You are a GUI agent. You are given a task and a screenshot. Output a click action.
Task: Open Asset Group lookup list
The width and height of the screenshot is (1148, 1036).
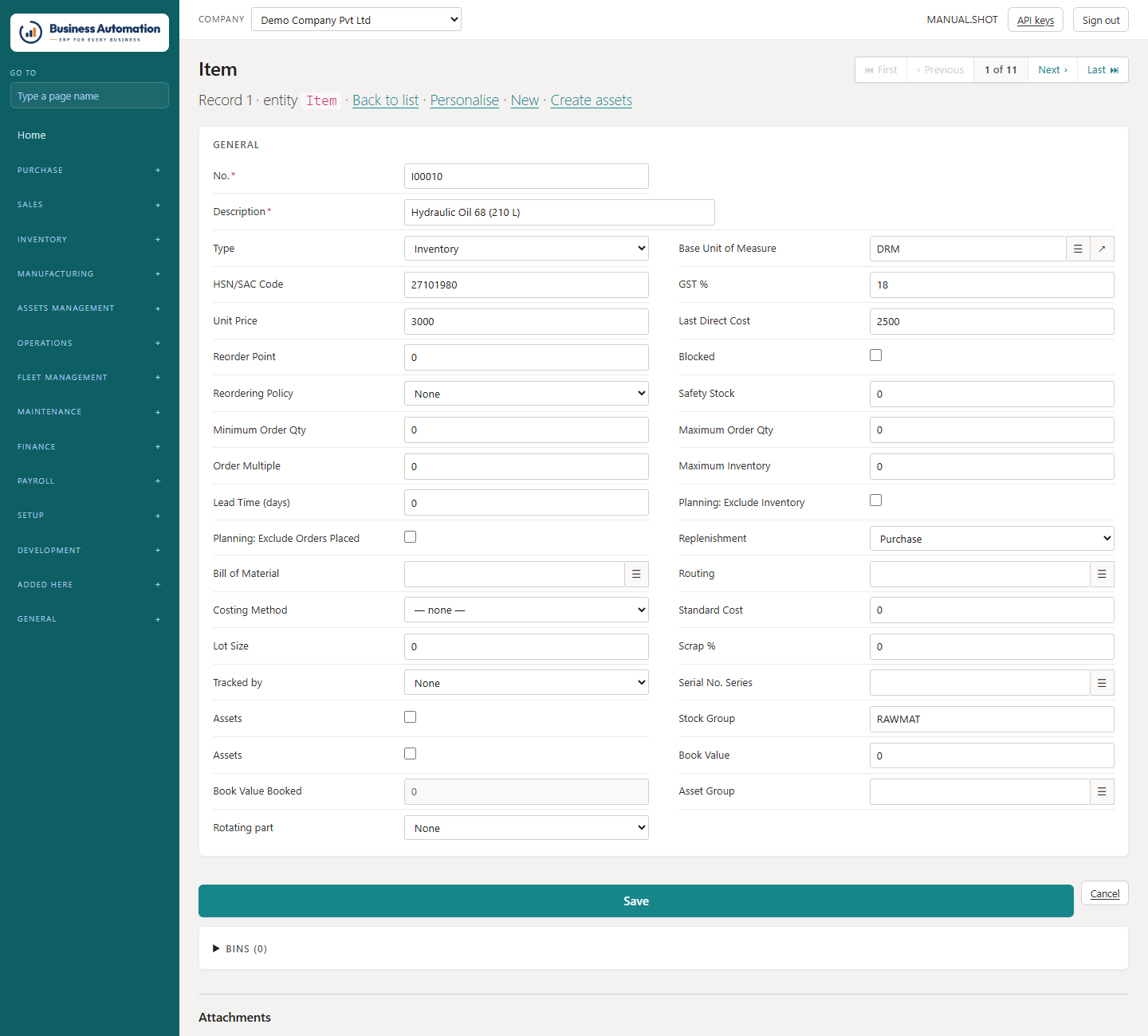click(x=1102, y=791)
